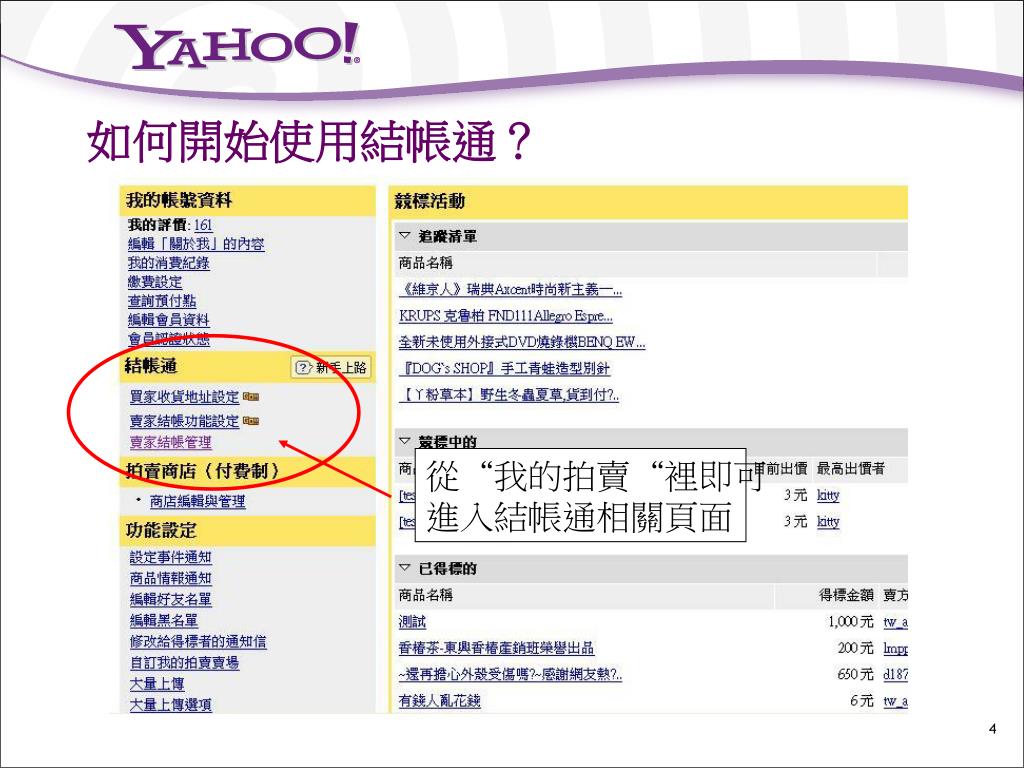
Task: Click the Yahoo! logo
Action: (x=236, y=46)
